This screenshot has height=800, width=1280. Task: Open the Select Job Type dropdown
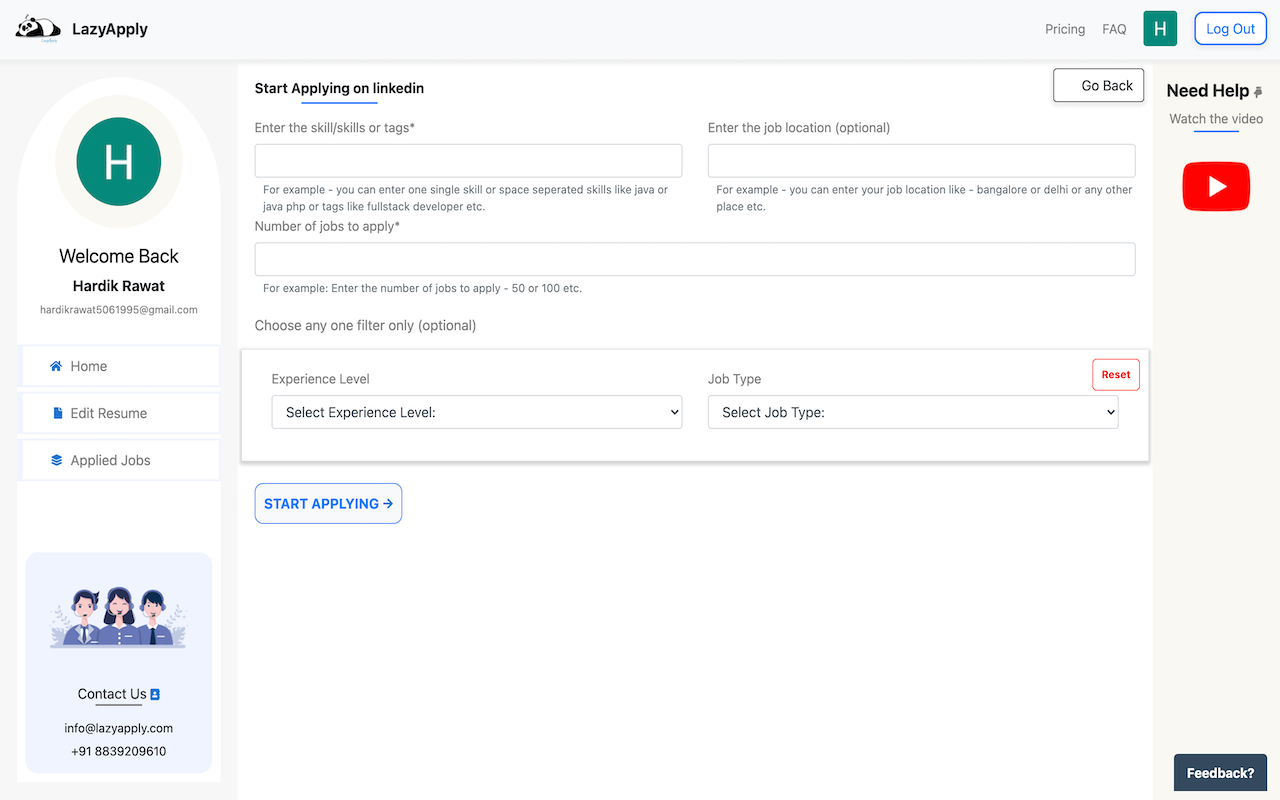(x=912, y=412)
